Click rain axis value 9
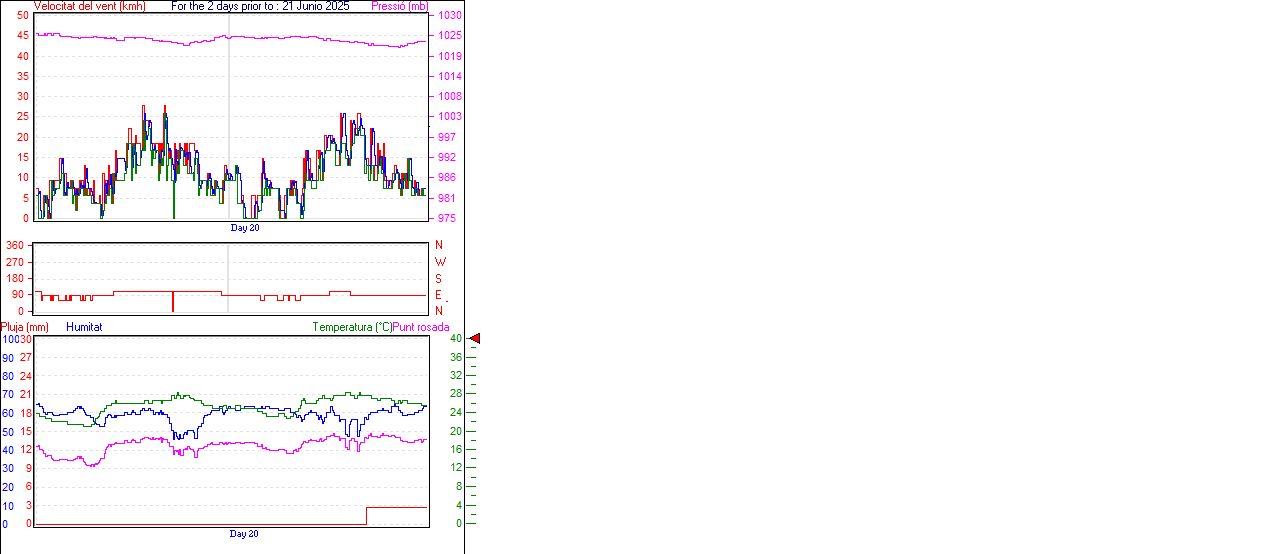Image resolution: width=1280 pixels, height=554 pixels. (x=29, y=468)
